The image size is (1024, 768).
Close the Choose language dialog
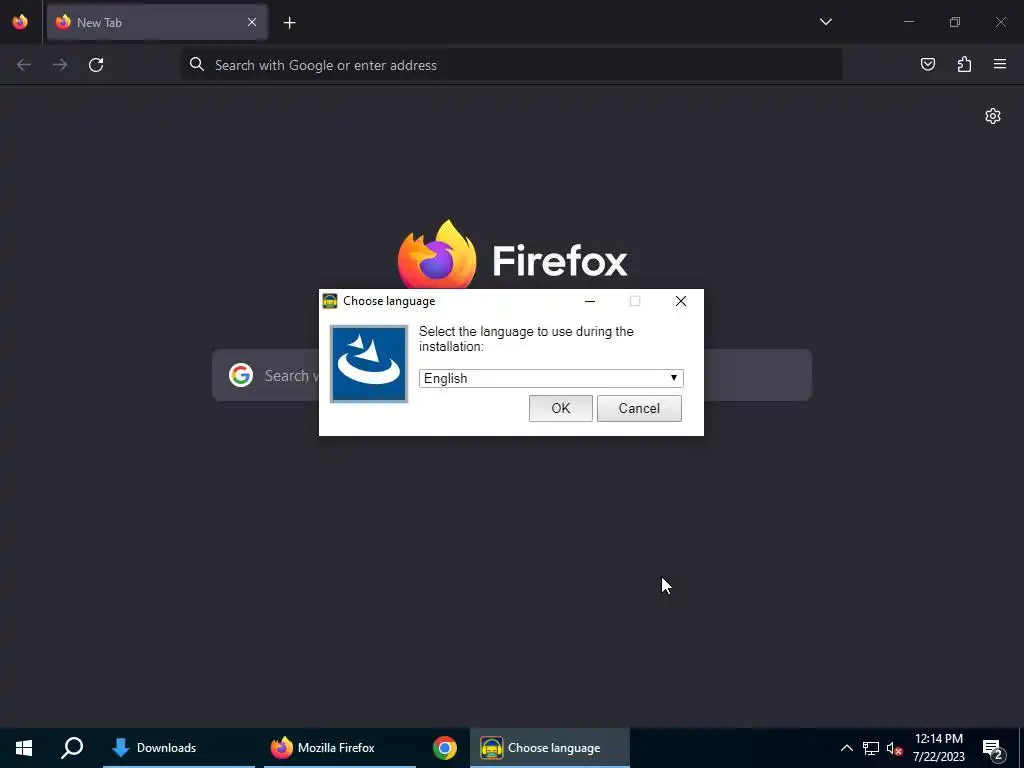[680, 301]
